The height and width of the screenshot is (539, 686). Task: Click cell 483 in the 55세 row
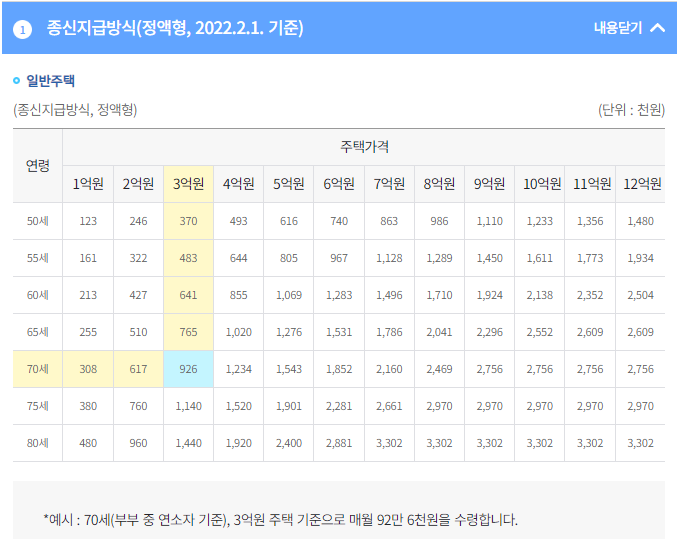point(189,258)
